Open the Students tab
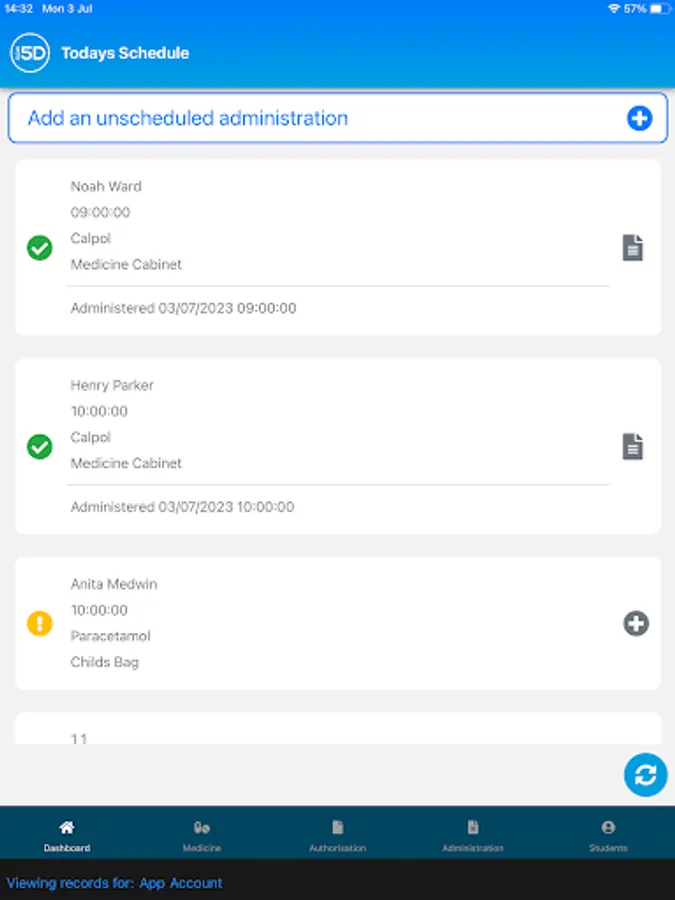 [608, 836]
